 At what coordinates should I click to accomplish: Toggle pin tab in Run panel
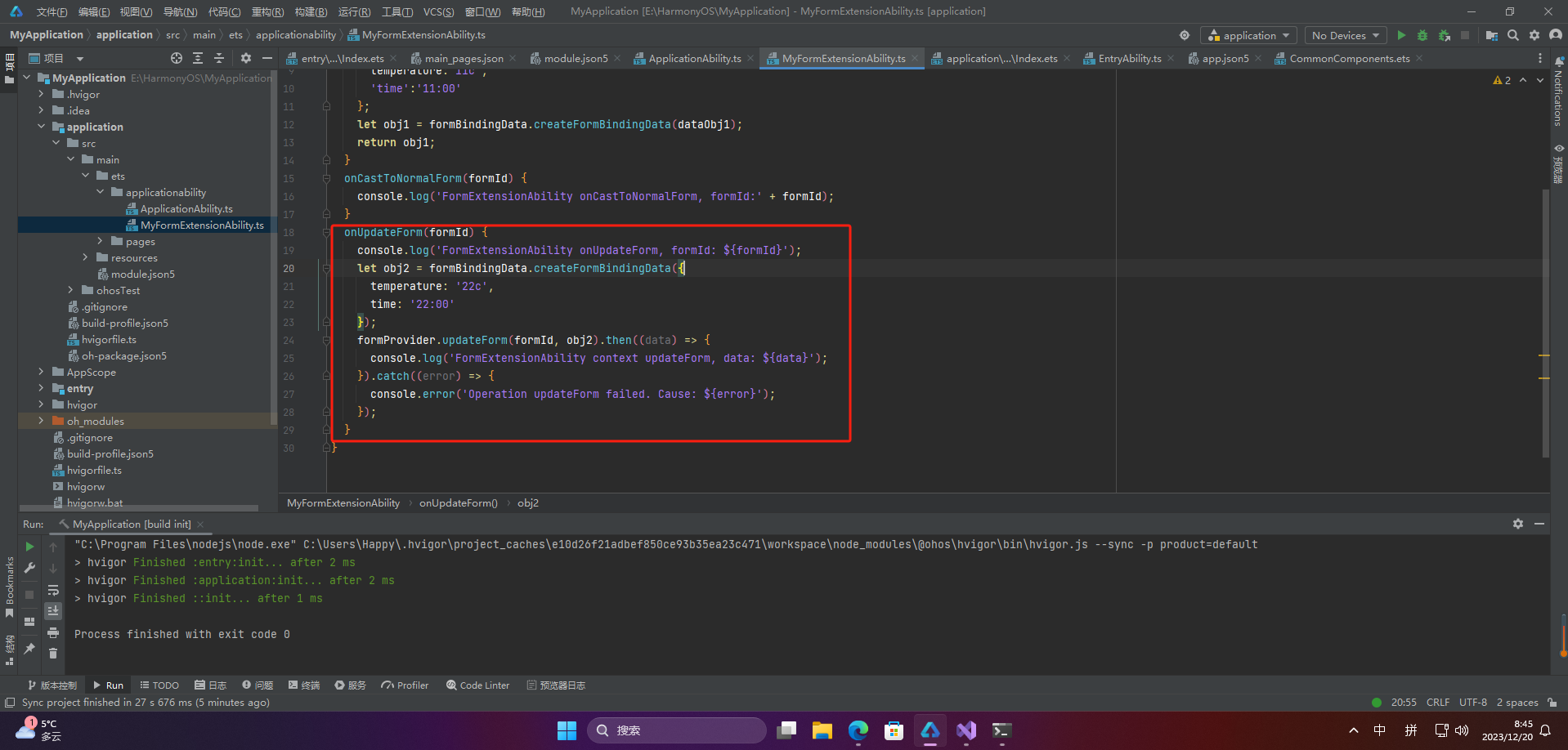tap(30, 648)
